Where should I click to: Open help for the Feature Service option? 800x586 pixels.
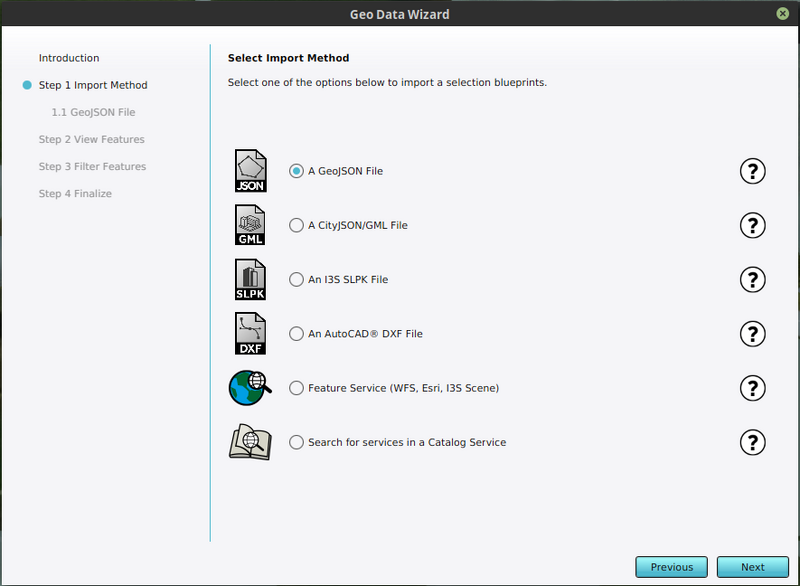coord(753,388)
